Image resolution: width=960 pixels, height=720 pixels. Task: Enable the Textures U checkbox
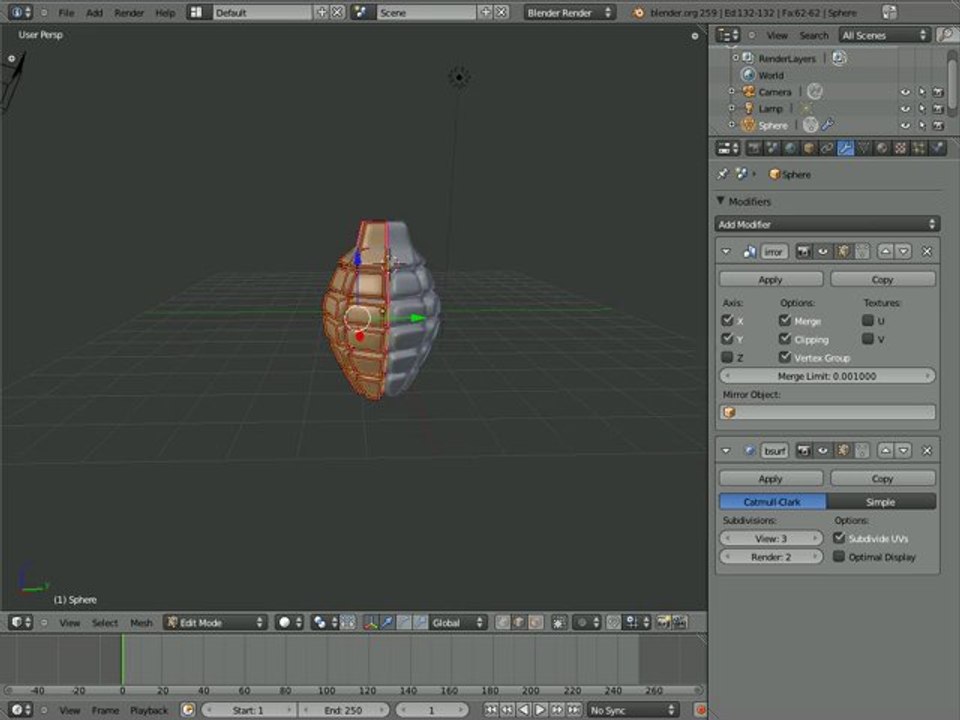click(868, 320)
